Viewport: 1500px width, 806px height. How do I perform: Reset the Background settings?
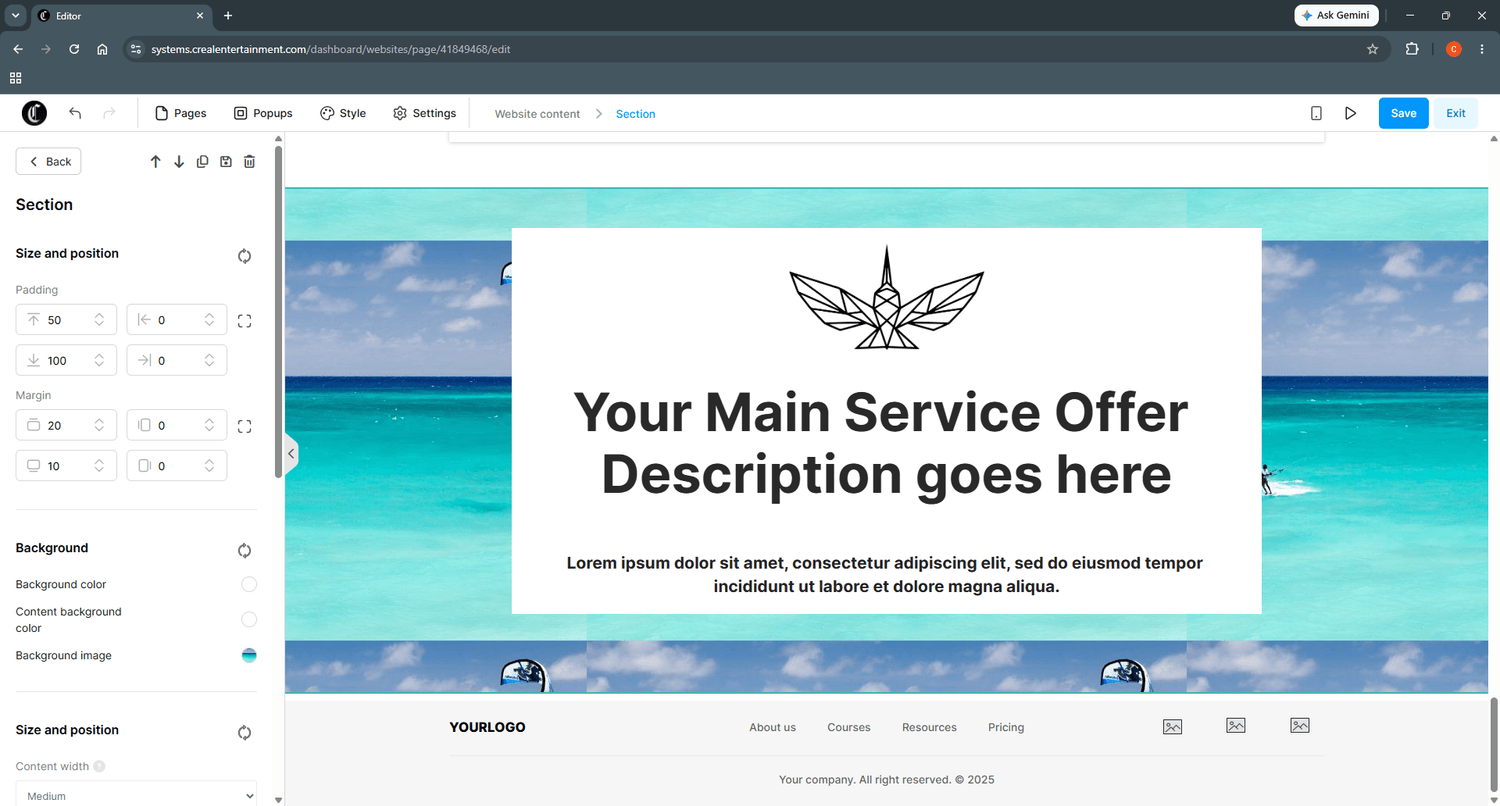tap(245, 550)
